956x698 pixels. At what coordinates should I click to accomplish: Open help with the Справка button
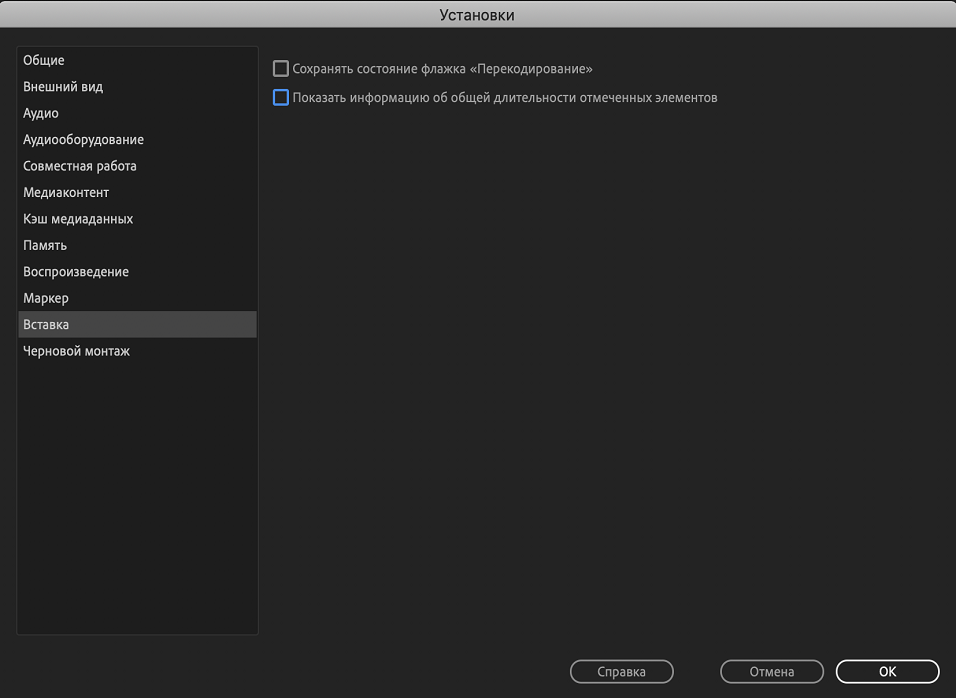click(x=621, y=672)
